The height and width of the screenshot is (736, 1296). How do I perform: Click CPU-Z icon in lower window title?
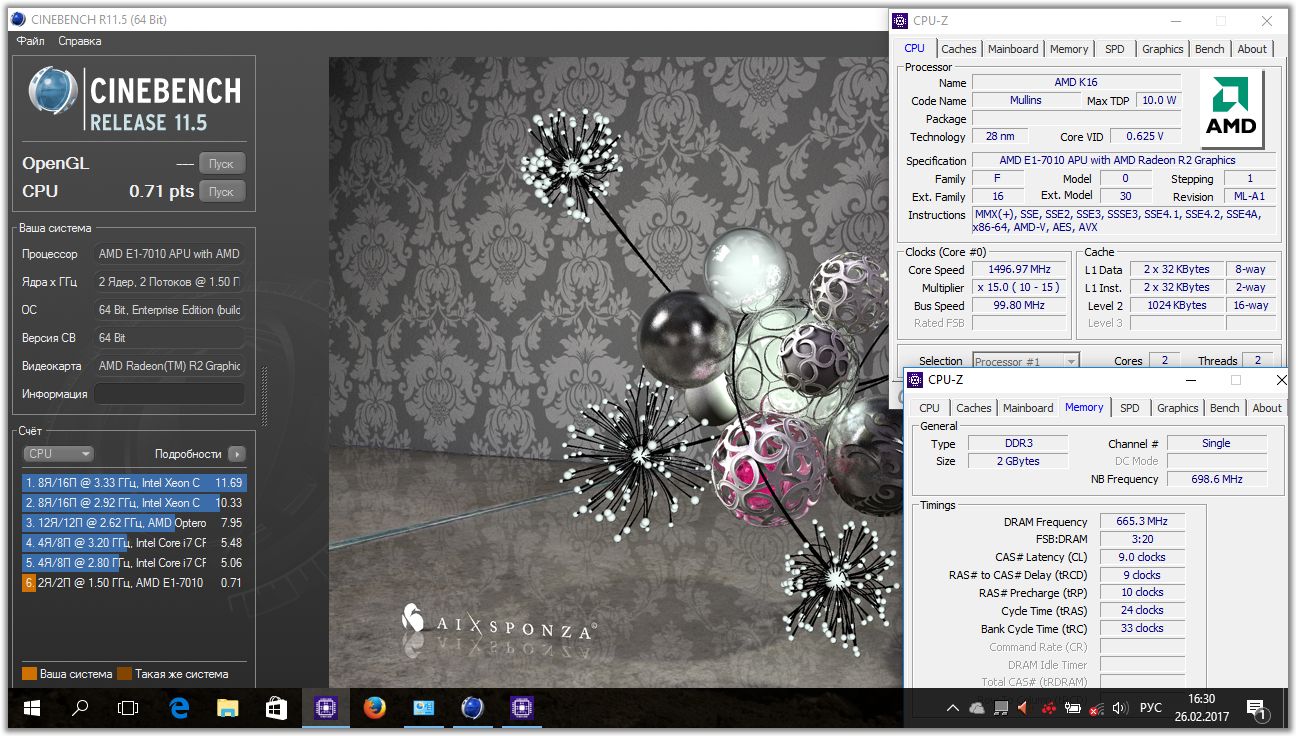click(915, 380)
